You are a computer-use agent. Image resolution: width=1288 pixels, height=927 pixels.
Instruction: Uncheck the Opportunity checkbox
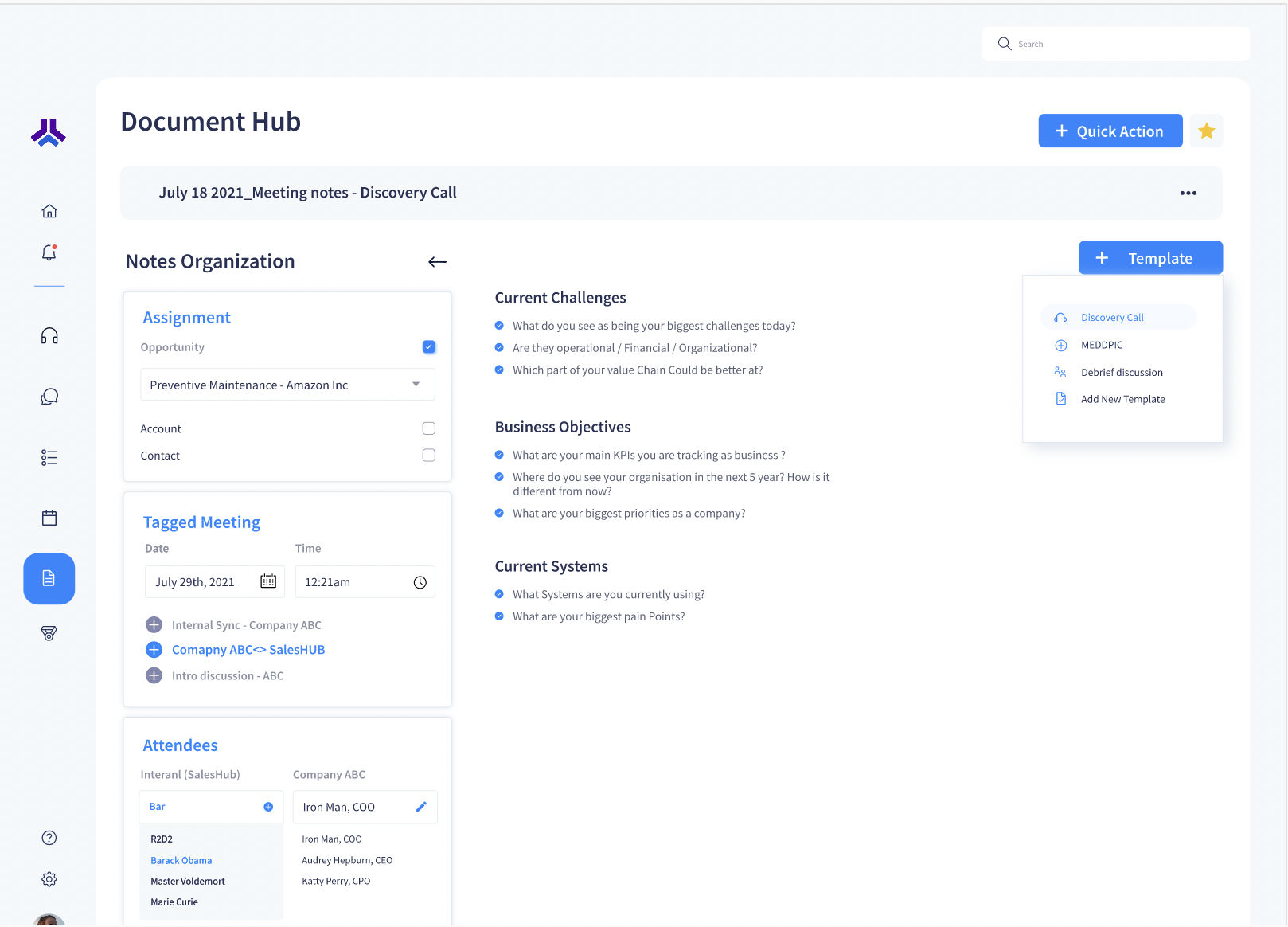pyautogui.click(x=428, y=346)
